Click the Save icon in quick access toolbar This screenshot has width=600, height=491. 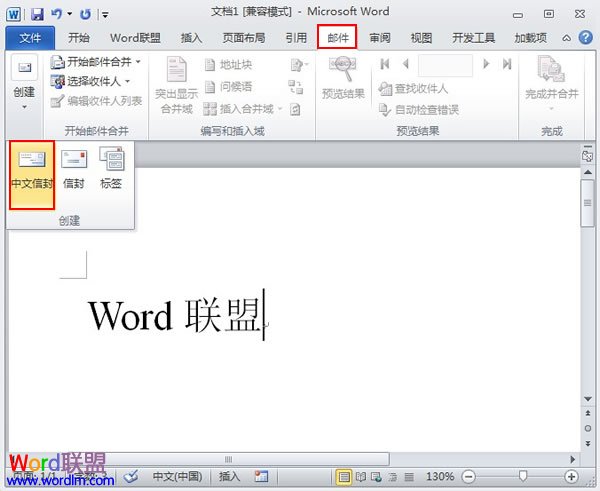37,15
